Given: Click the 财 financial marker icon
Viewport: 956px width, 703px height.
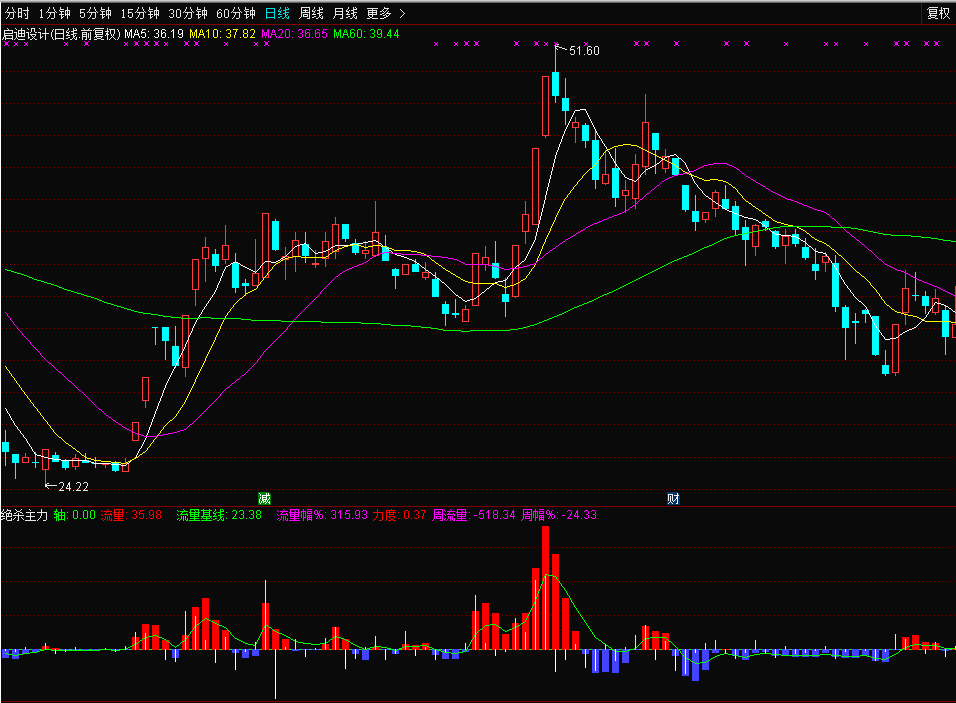Looking at the screenshot, I should coord(673,499).
